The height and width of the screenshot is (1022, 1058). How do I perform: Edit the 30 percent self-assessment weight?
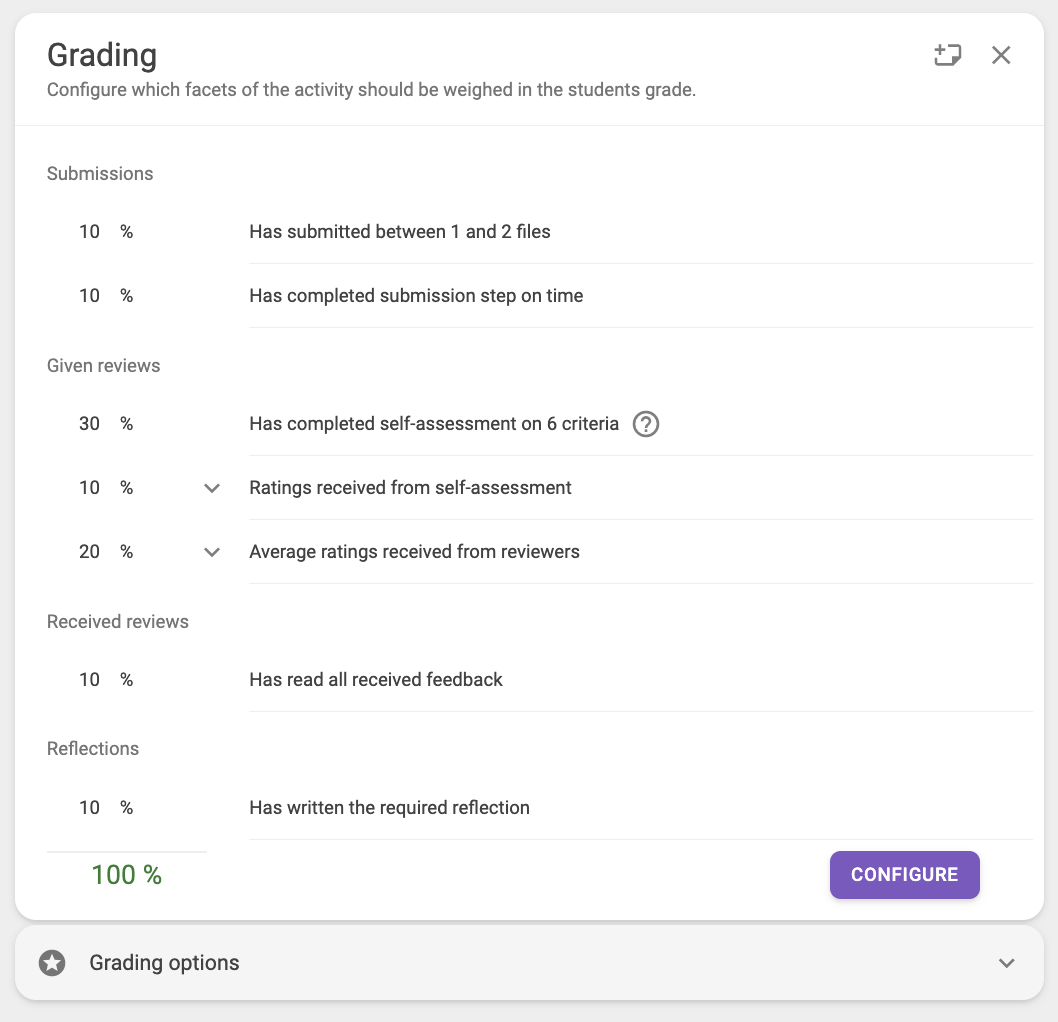tap(90, 424)
